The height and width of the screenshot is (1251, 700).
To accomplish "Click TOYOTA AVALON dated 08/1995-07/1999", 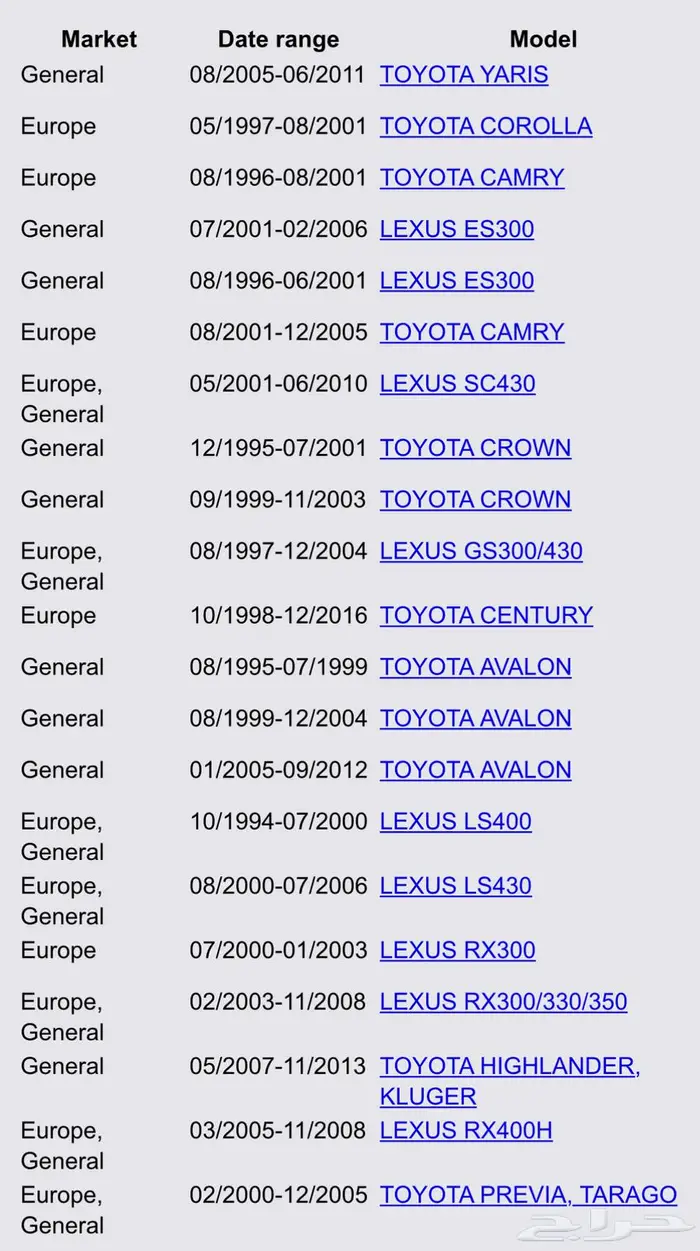I will 476,667.
